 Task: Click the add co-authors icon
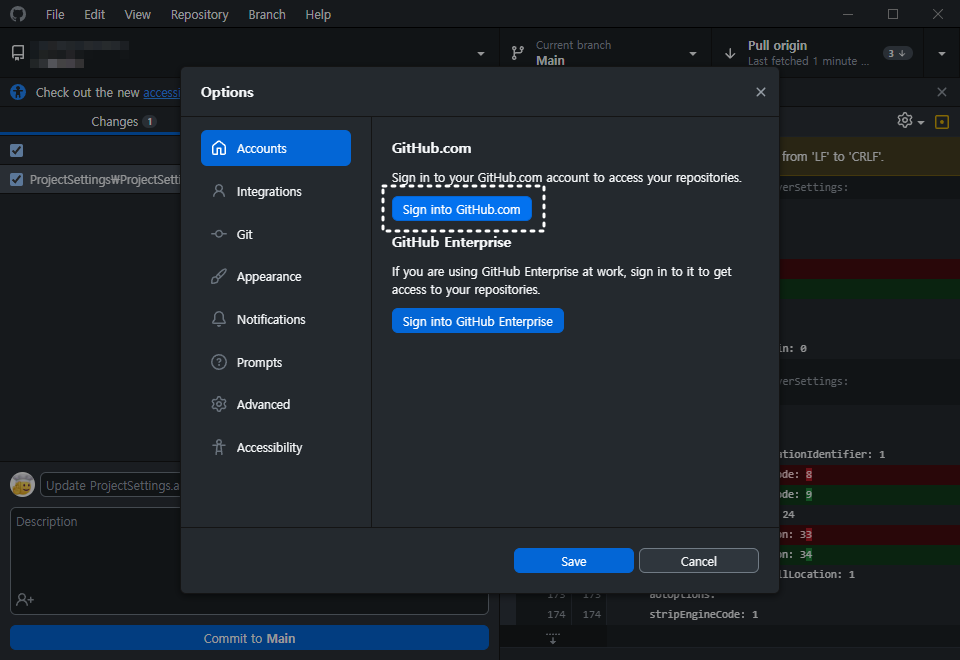click(25, 599)
